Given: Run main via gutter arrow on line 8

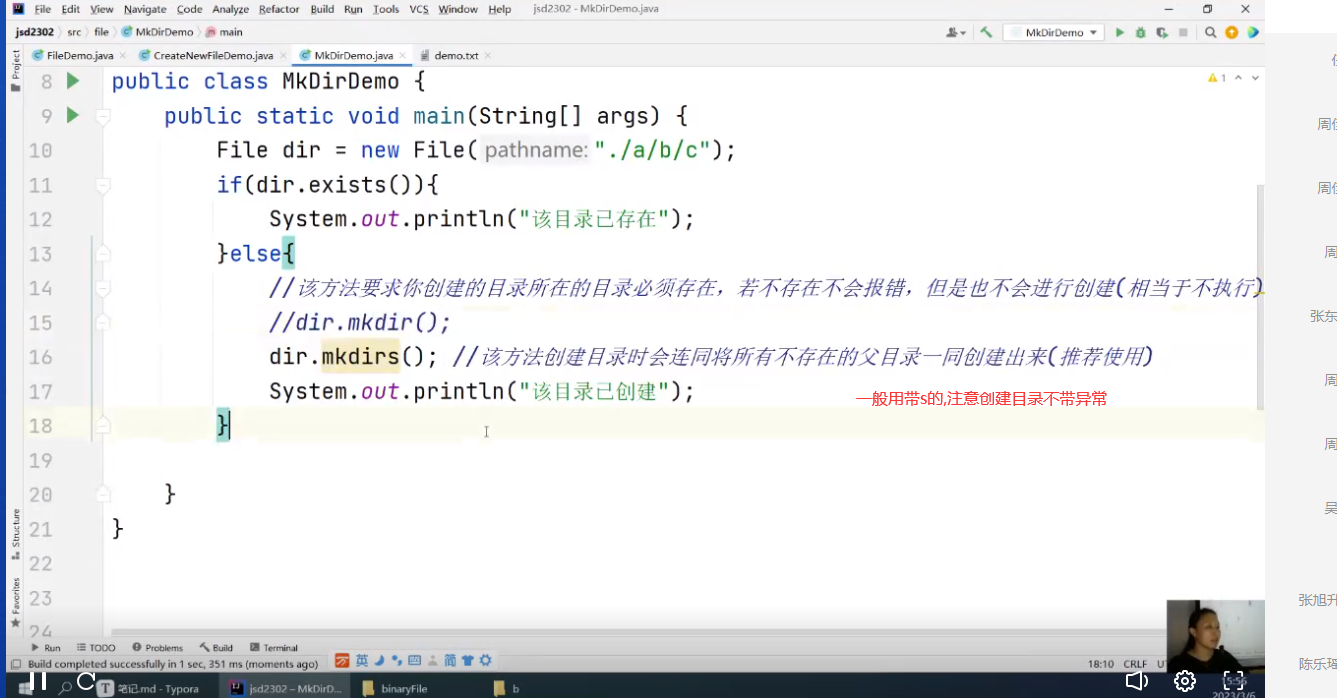Looking at the screenshot, I should [72, 81].
